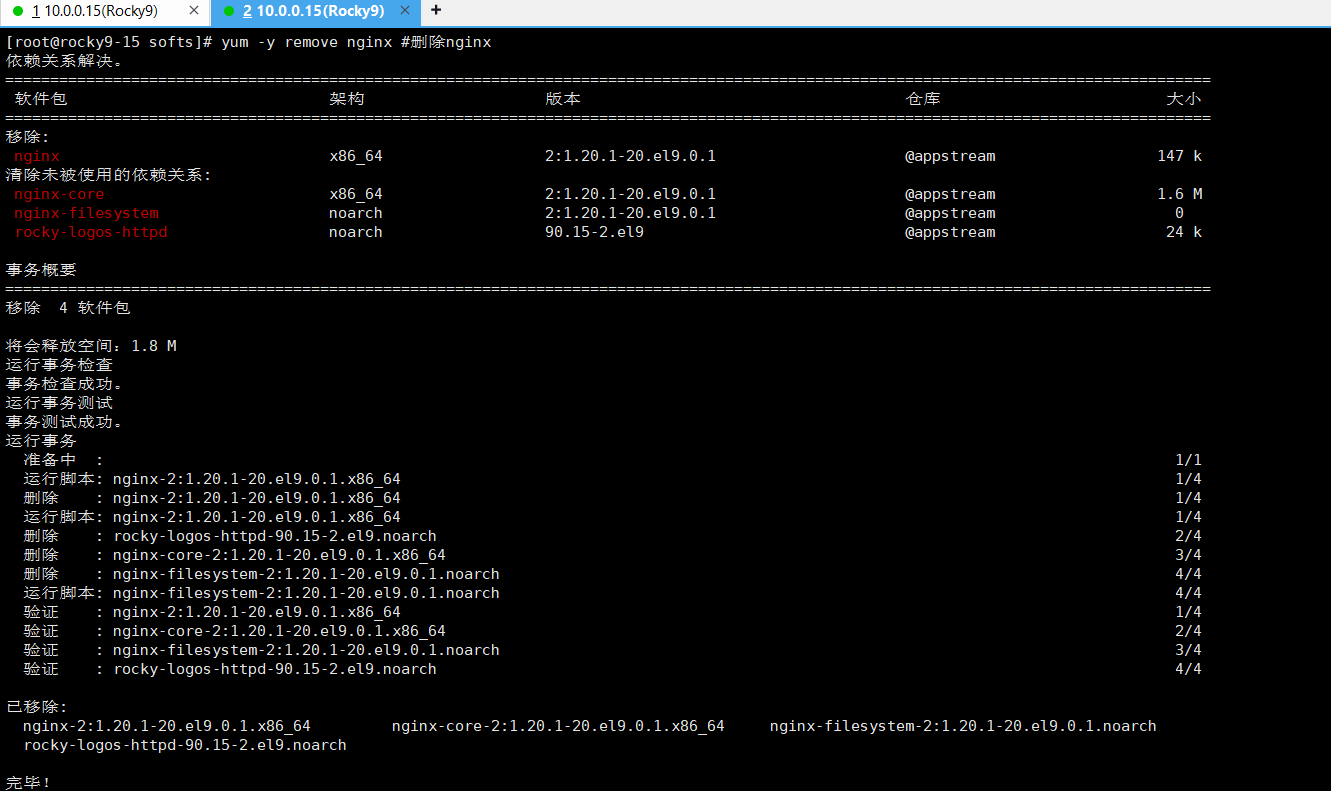Screen dimensions: 1331x791
Task: Open a new session with plus button
Action: coord(436,10)
